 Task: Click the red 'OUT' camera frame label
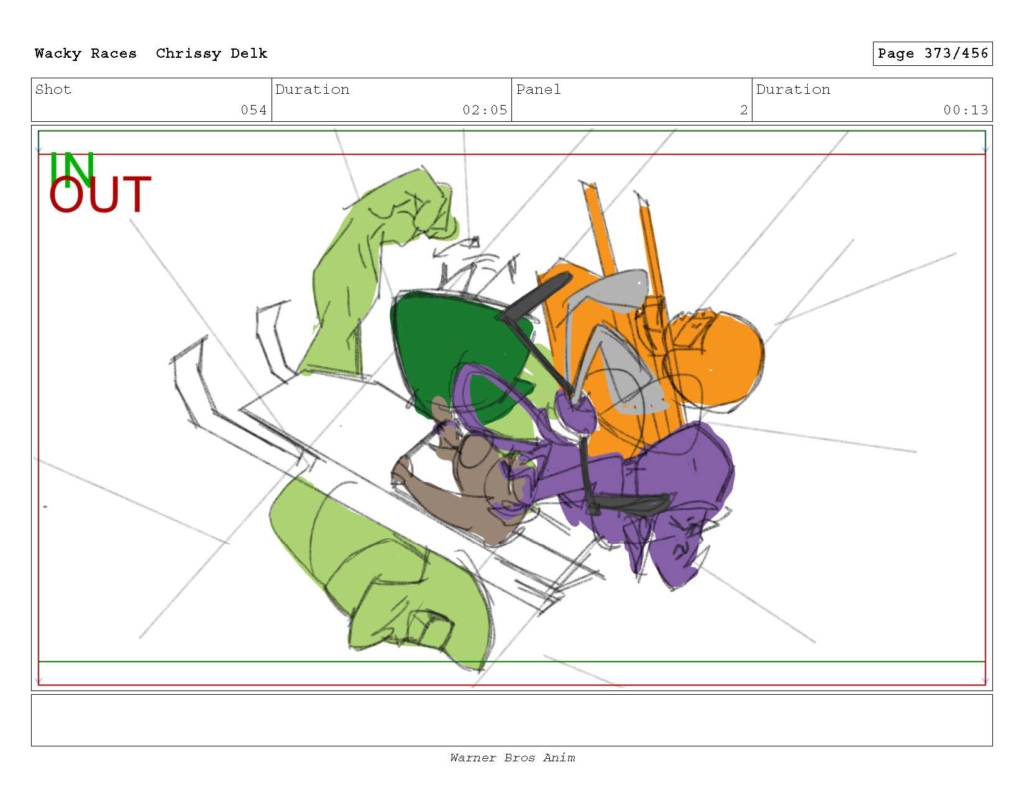tap(100, 195)
